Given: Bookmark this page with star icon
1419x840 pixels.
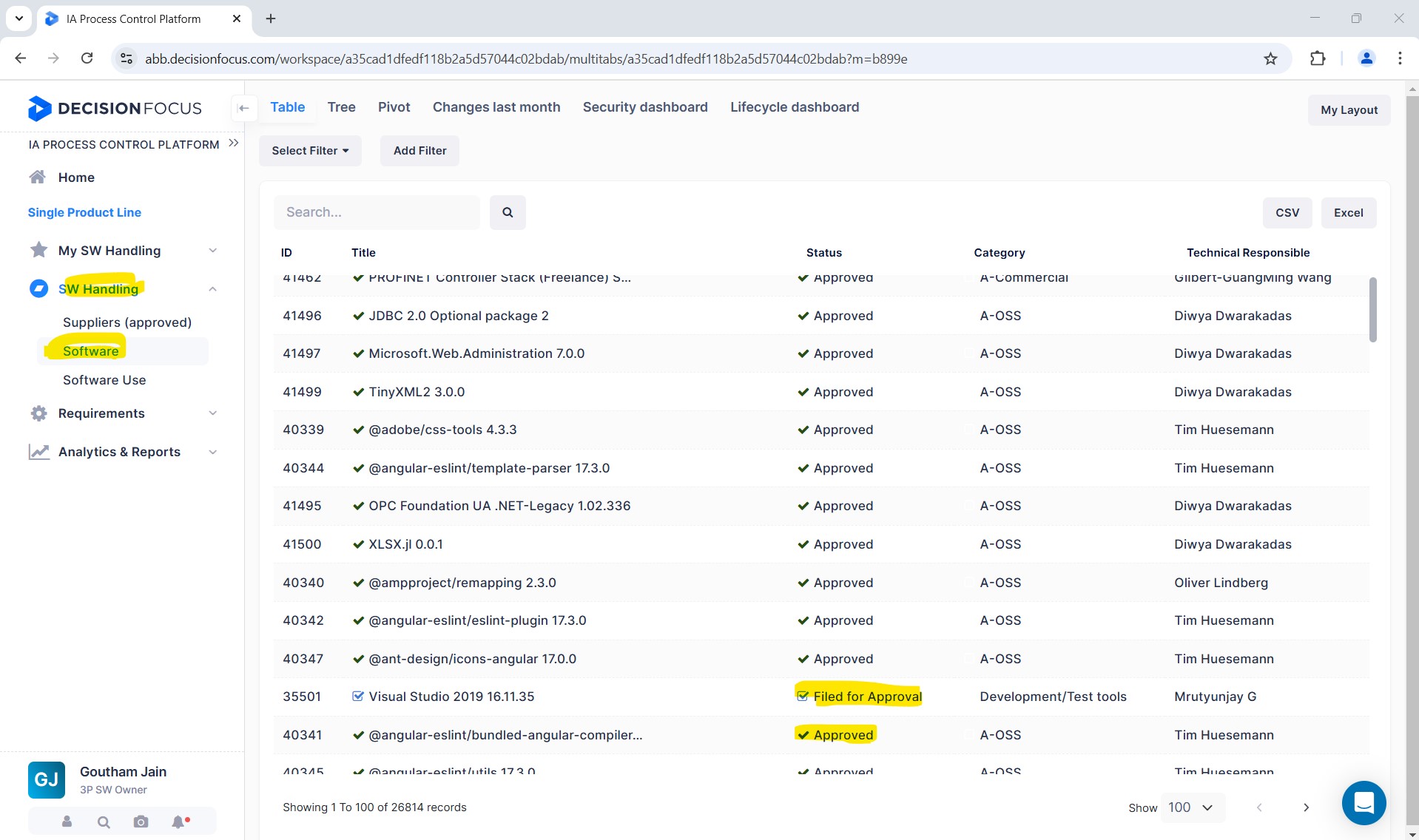Looking at the screenshot, I should pos(1270,58).
